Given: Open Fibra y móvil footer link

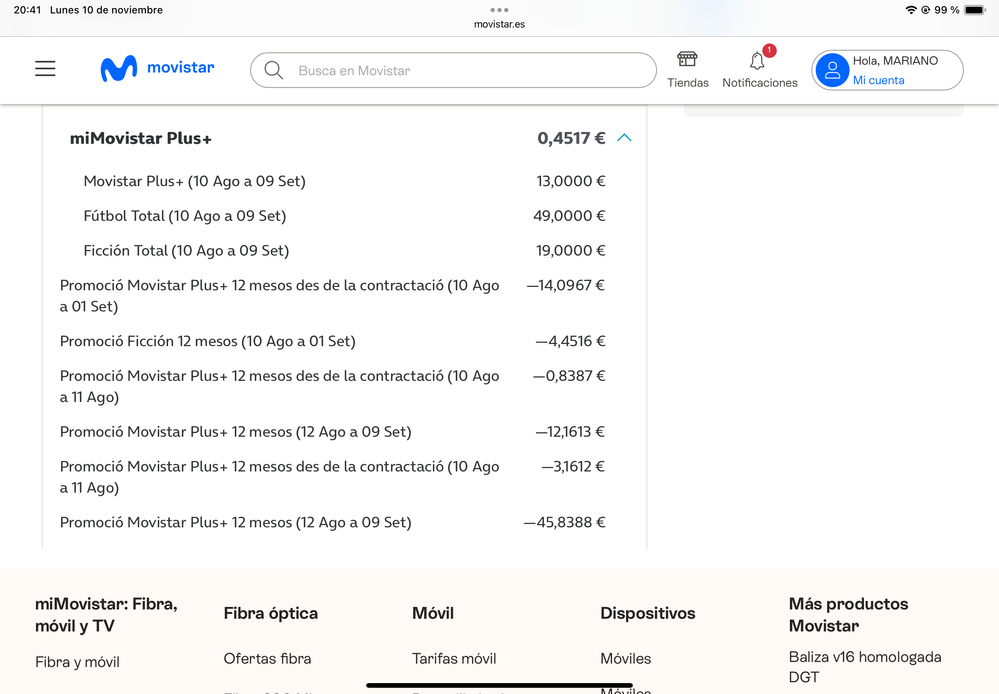Looking at the screenshot, I should pyautogui.click(x=77, y=662).
